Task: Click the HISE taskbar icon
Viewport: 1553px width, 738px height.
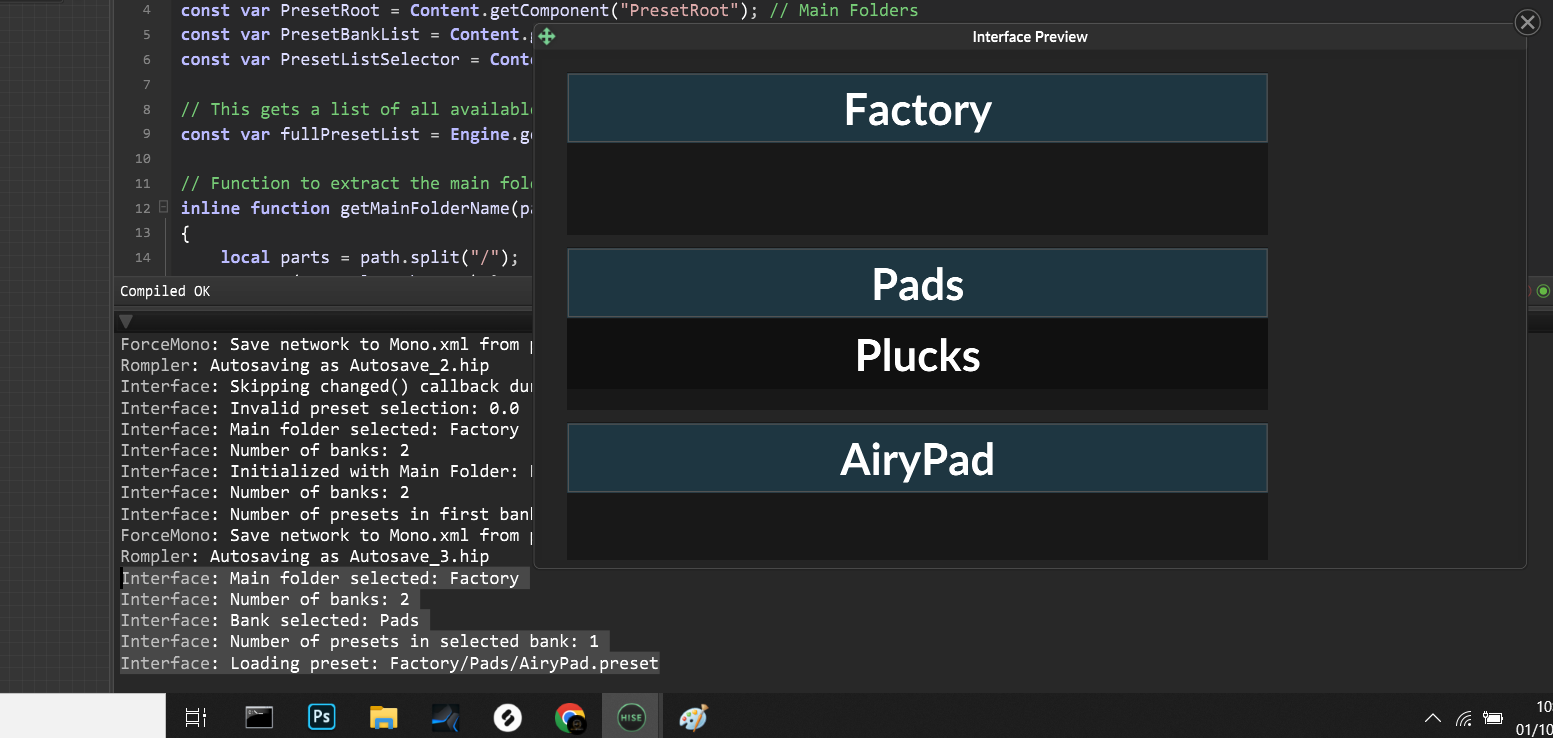Action: click(631, 717)
